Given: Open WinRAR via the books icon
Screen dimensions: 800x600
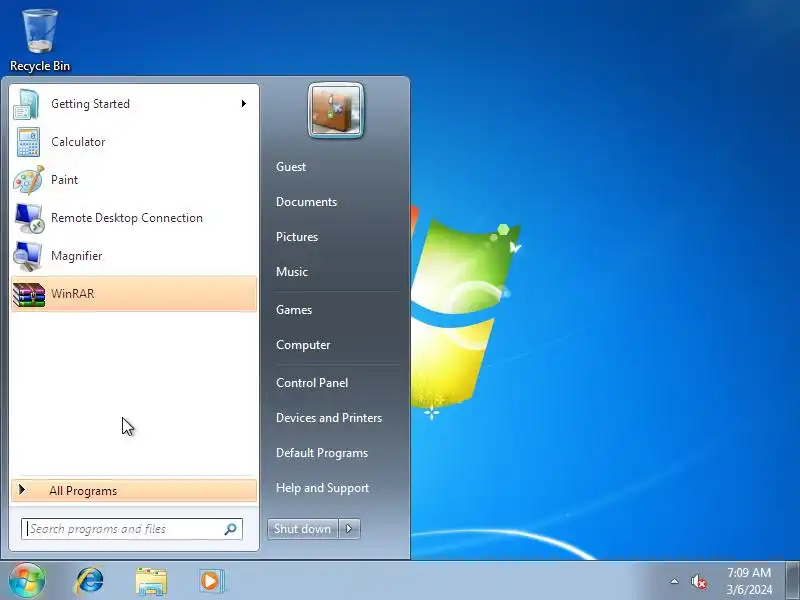Looking at the screenshot, I should pos(29,294).
